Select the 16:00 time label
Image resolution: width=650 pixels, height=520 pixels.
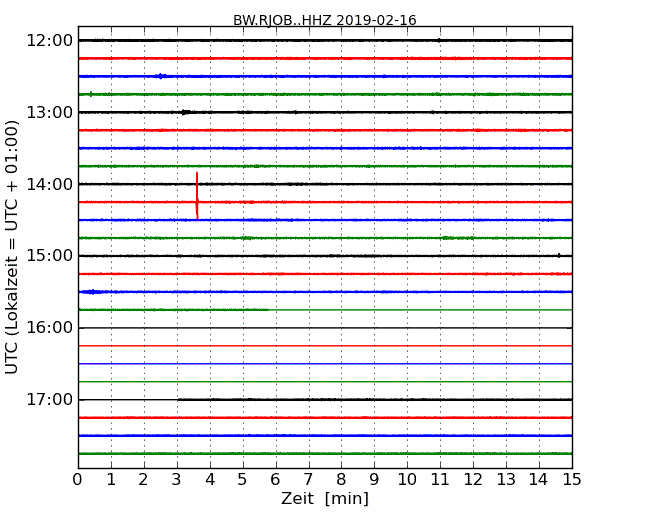[50, 328]
